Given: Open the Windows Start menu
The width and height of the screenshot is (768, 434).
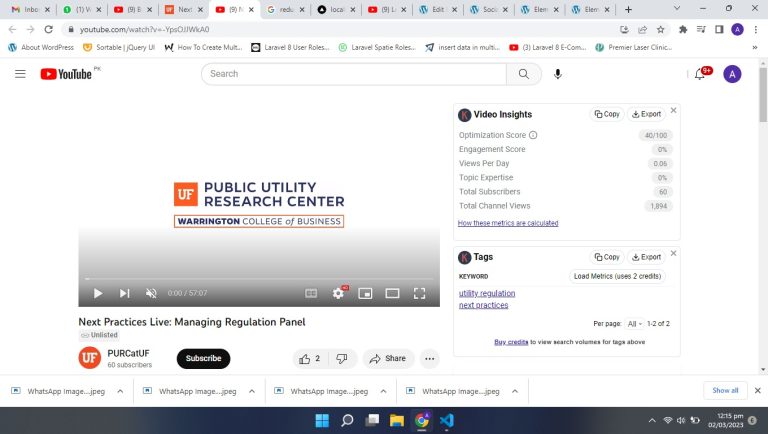Looking at the screenshot, I should pyautogui.click(x=322, y=420).
